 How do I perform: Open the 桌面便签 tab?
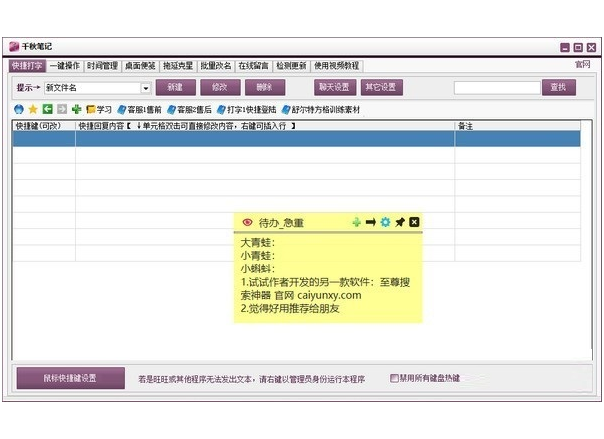tap(140, 66)
